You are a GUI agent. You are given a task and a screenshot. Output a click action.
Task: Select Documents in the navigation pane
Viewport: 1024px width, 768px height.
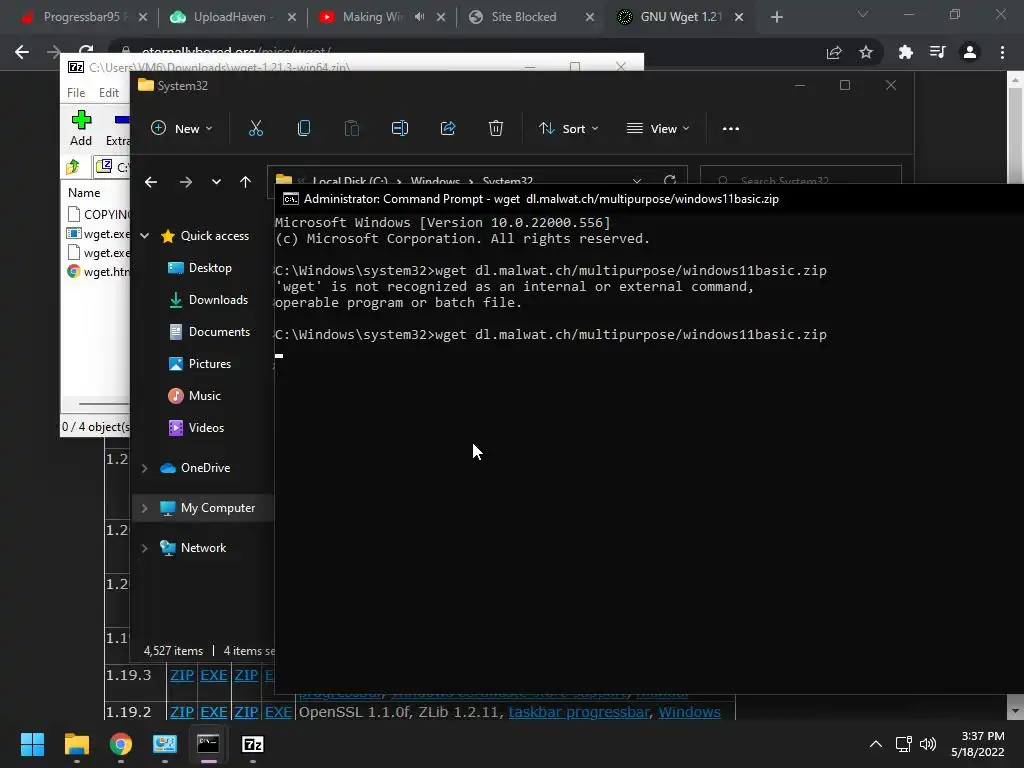(219, 332)
